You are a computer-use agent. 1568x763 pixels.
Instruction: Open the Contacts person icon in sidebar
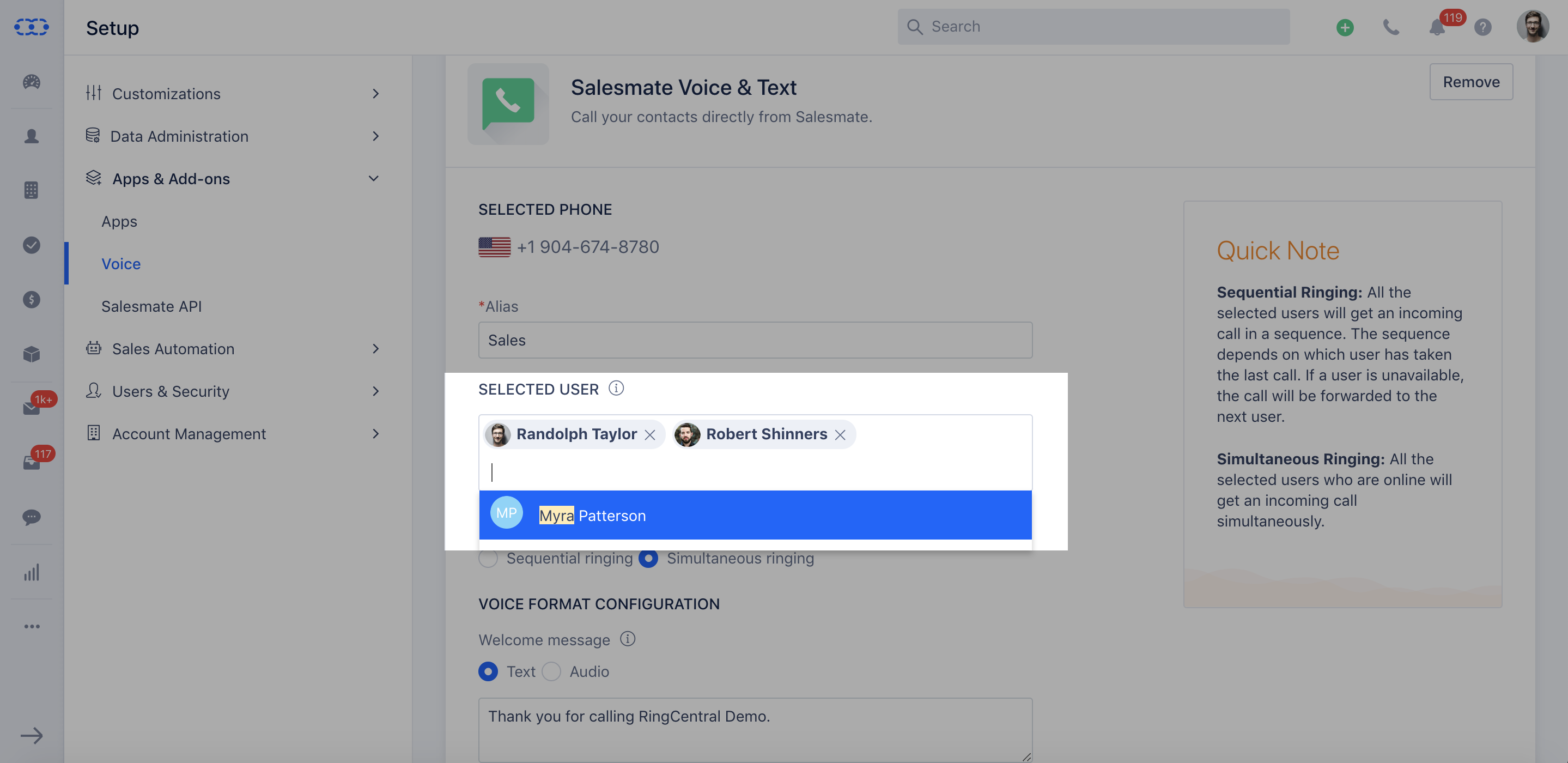(32, 136)
